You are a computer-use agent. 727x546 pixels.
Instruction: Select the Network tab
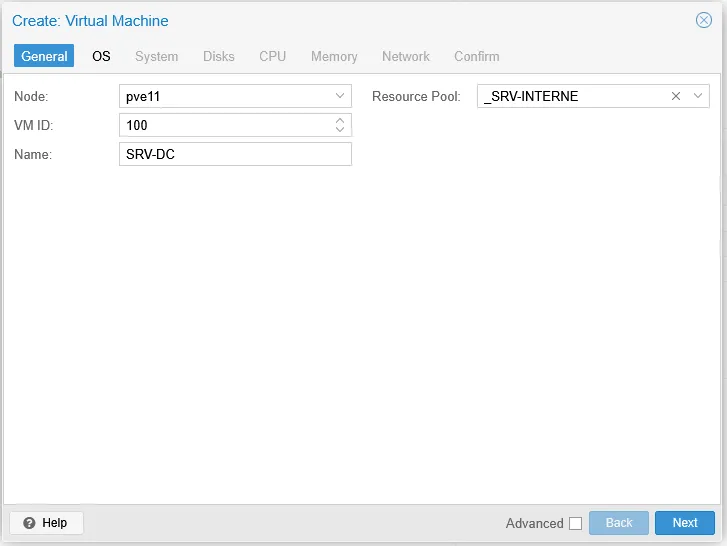[405, 56]
